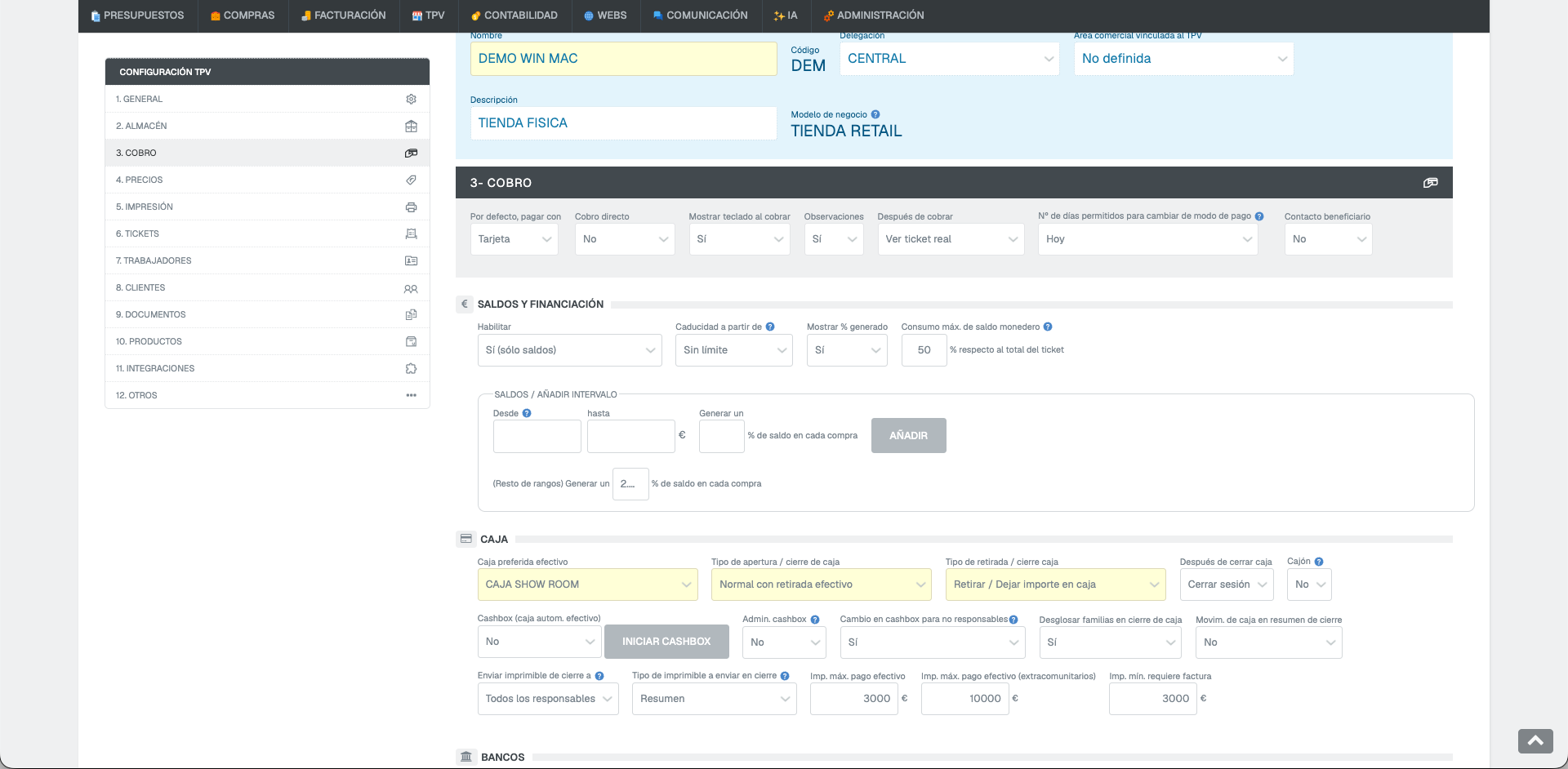Click the gear icon beside 1. GENERAL
The width and height of the screenshot is (1568, 769).
point(411,99)
